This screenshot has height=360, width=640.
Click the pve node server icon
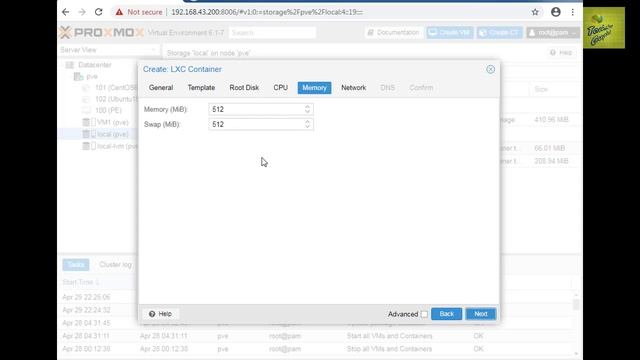78,76
